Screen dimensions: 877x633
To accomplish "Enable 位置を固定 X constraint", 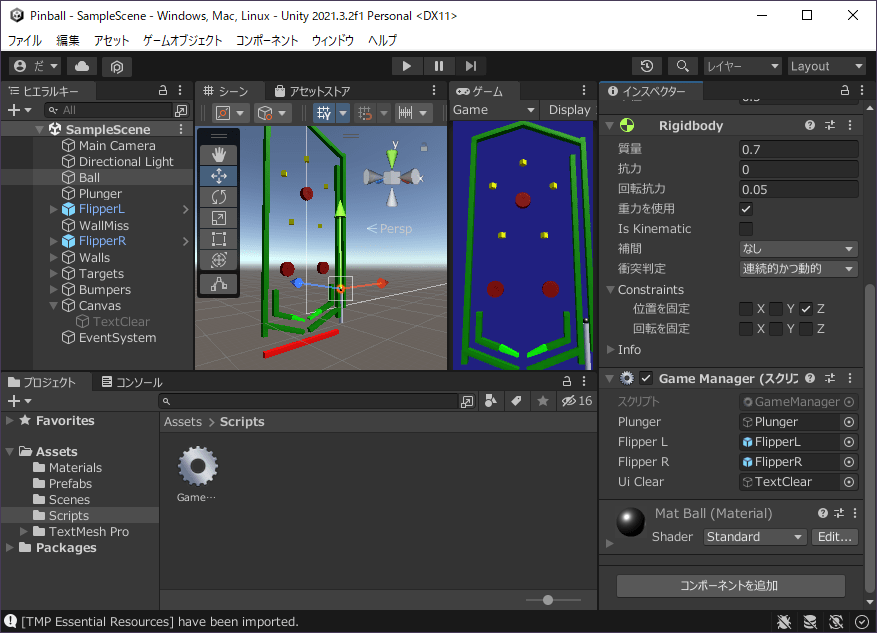I will coord(746,309).
